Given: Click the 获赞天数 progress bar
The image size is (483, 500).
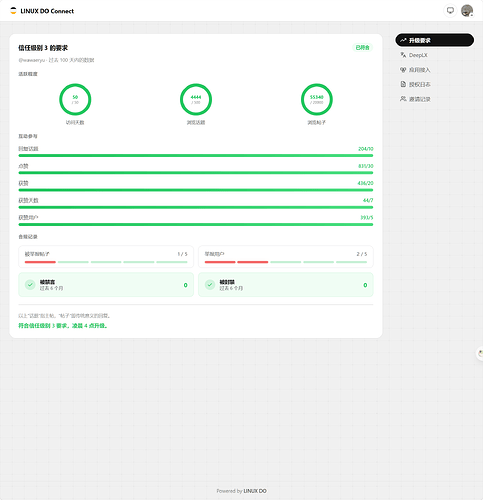Looking at the screenshot, I should (x=196, y=207).
